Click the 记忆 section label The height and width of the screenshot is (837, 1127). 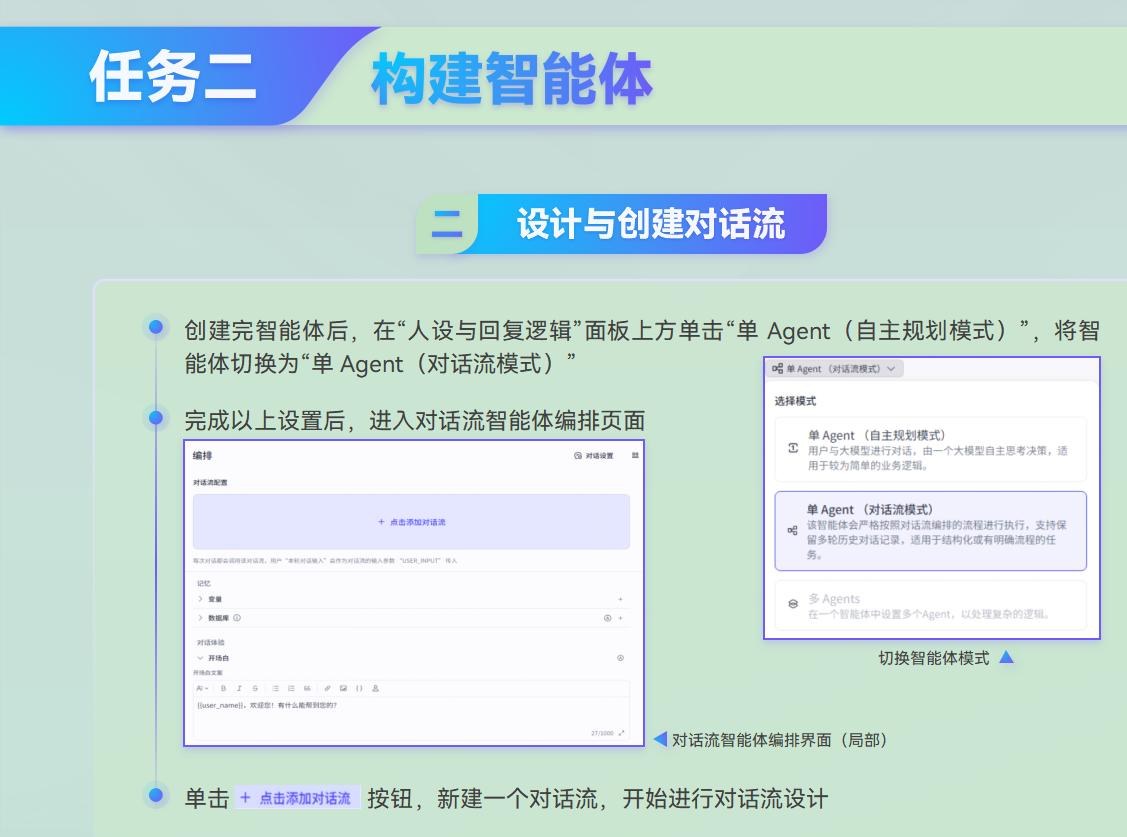click(204, 583)
